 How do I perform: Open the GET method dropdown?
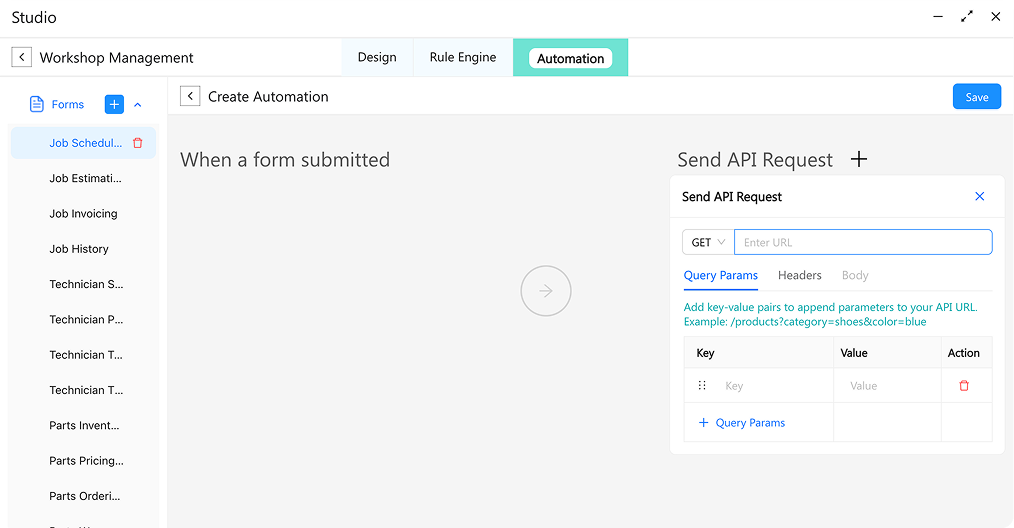708,242
